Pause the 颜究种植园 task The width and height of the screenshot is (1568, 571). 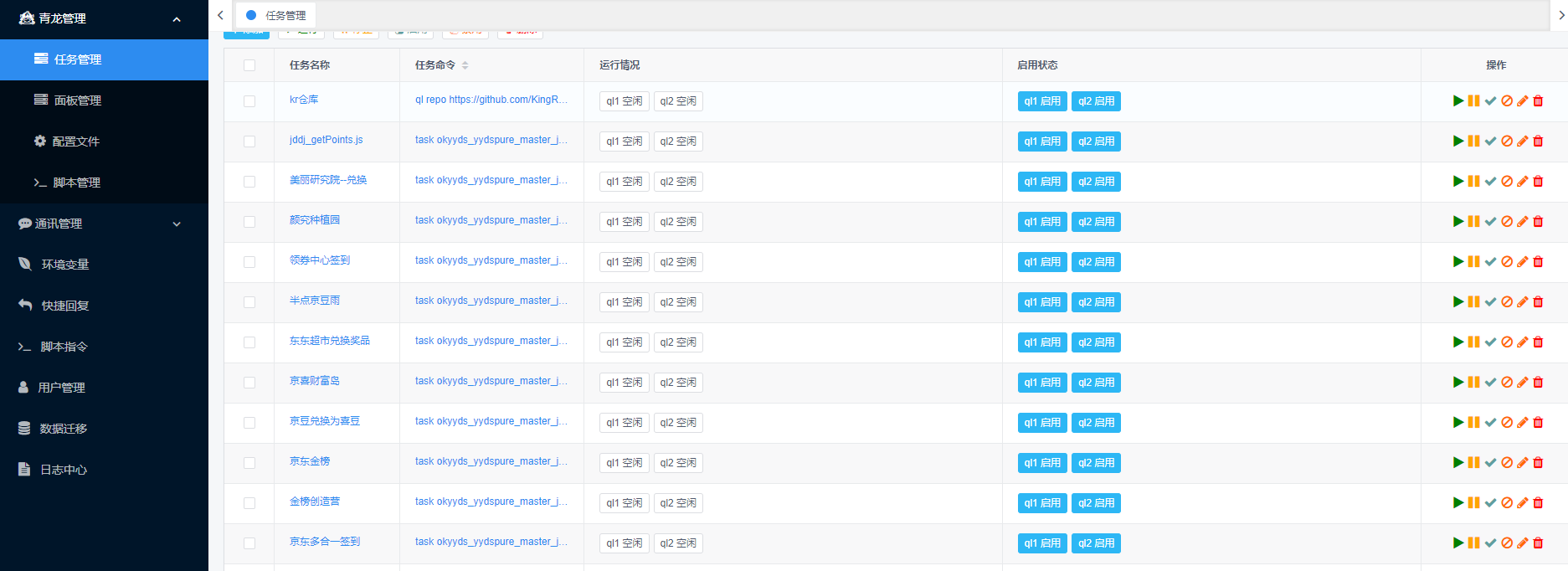click(x=1474, y=221)
